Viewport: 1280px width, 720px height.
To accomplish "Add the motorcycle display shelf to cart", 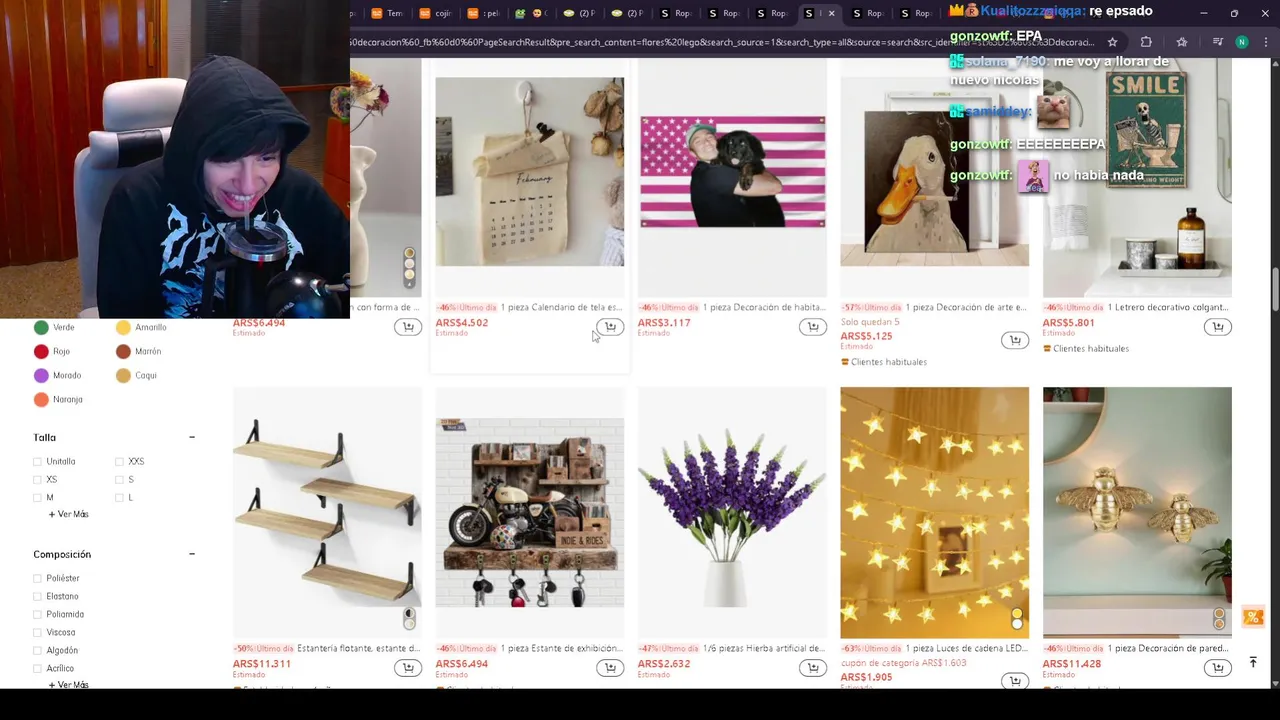I will 610,668.
